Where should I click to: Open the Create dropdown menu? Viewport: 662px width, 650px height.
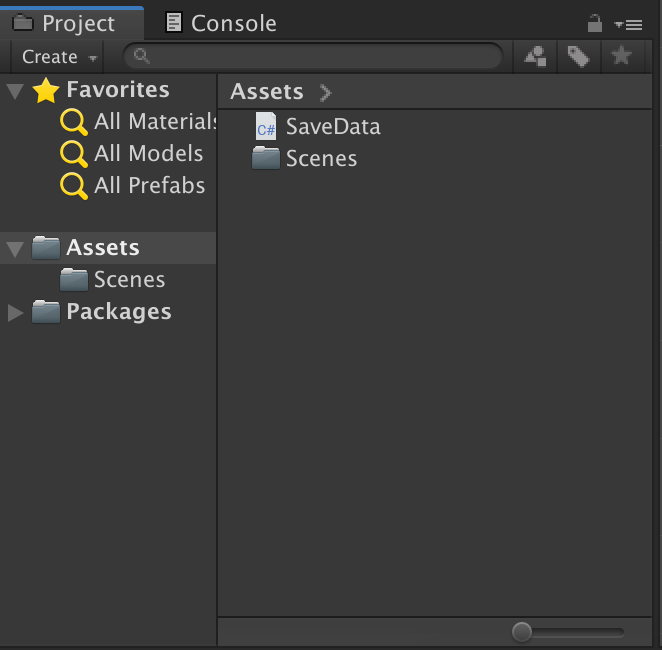59,57
